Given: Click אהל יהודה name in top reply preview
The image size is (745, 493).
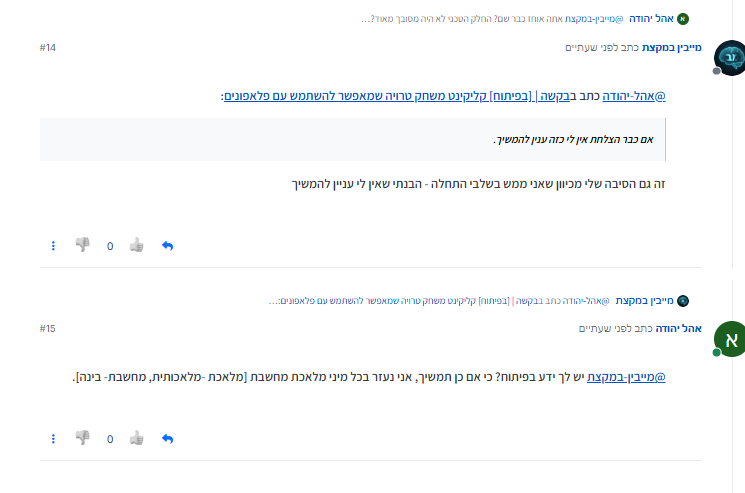Looking at the screenshot, I should click(651, 19).
